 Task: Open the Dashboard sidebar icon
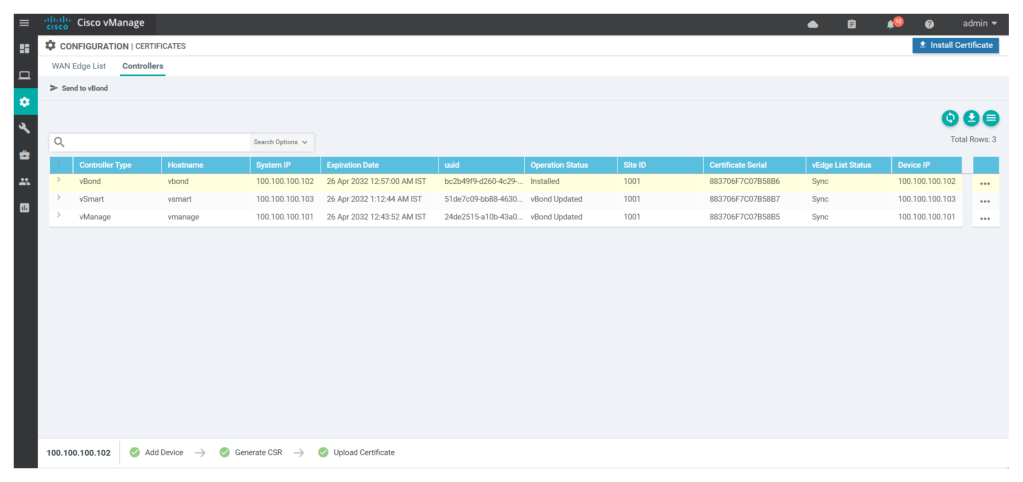click(x=24, y=49)
